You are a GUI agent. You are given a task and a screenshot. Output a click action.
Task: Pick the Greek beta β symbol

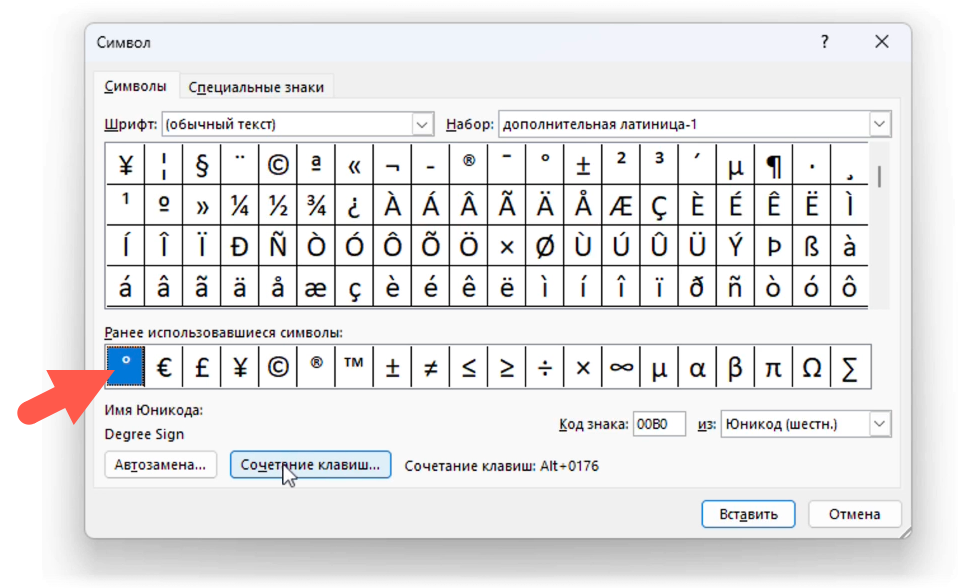tap(735, 367)
